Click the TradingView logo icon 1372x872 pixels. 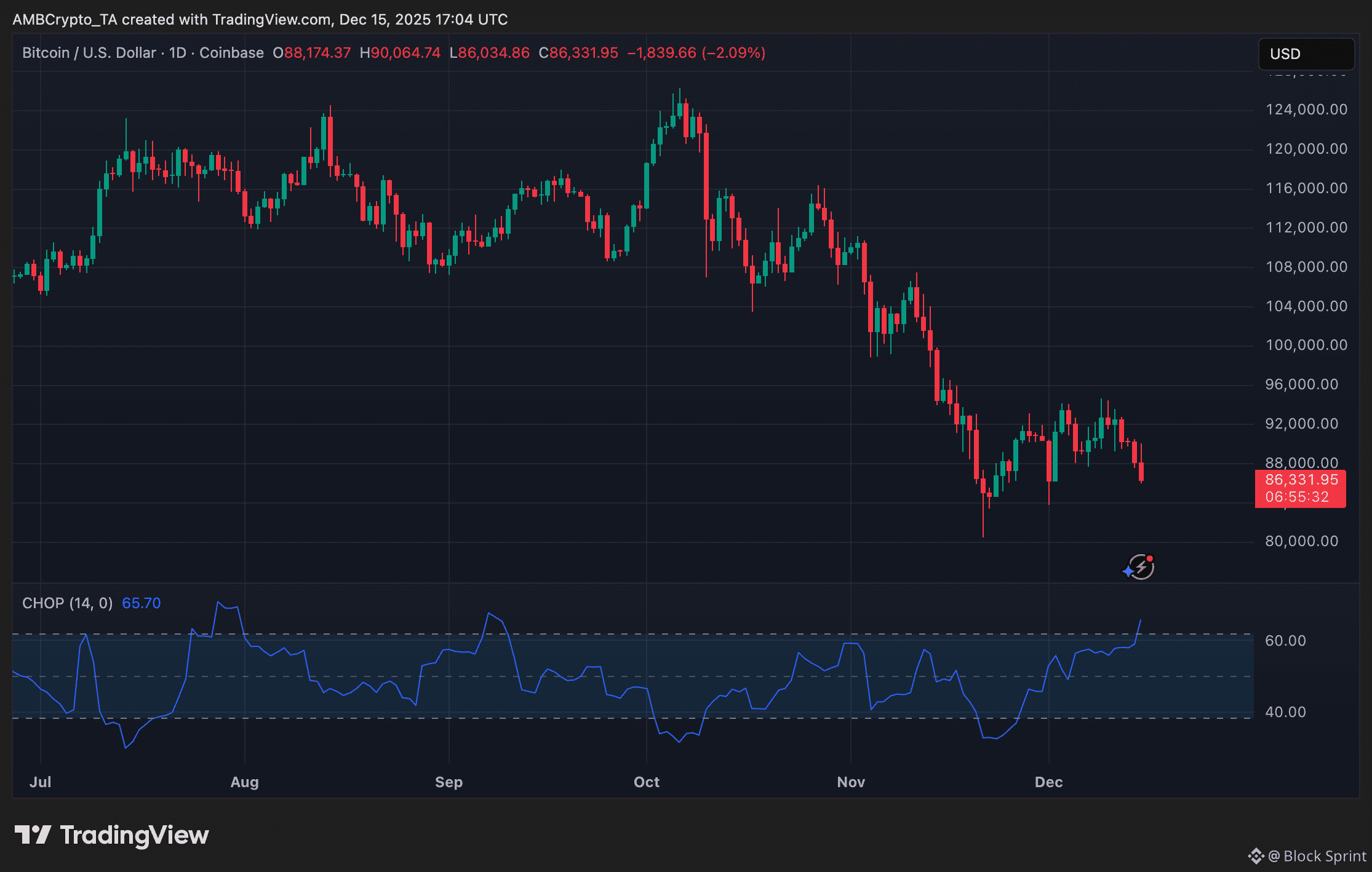point(33,835)
